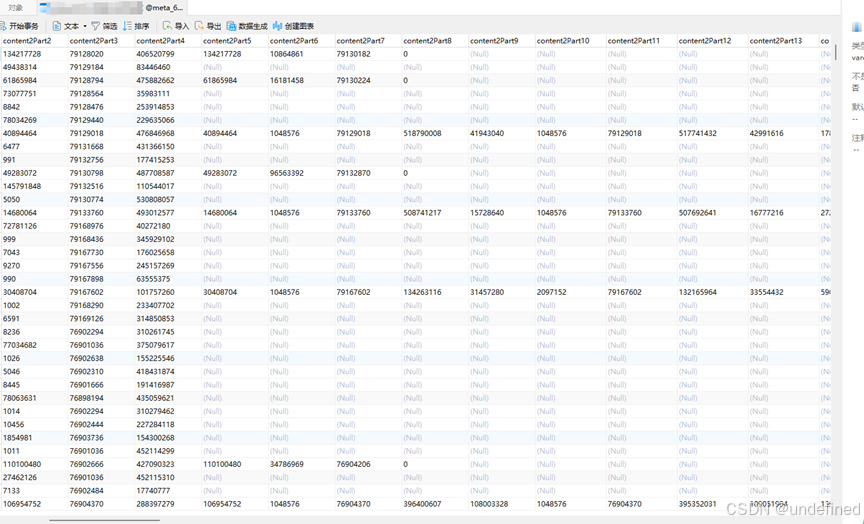Viewport: 864px width, 524px height.
Task: Click the content2Part2 column header
Action: (27, 40)
